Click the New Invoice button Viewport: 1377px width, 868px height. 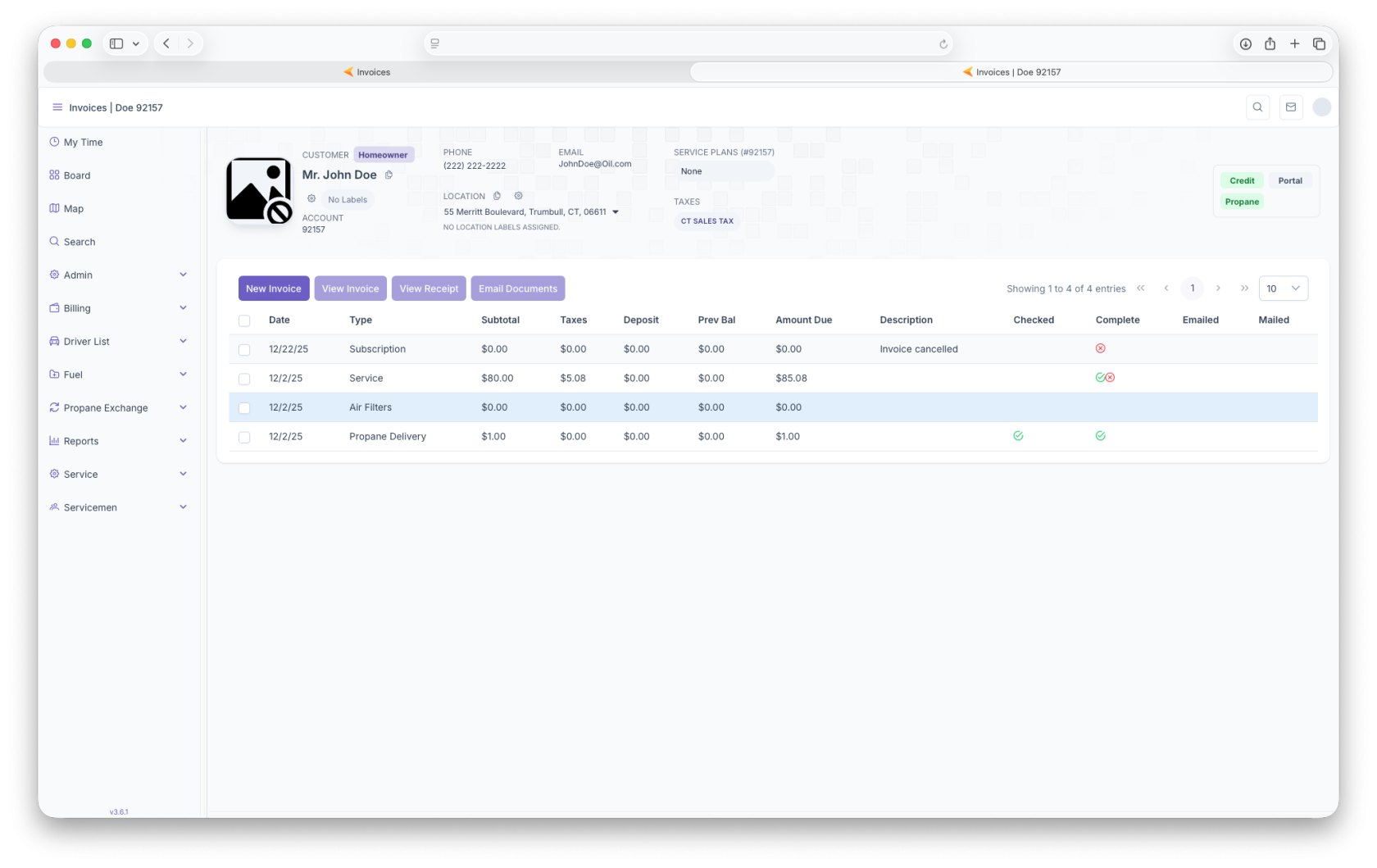pyautogui.click(x=274, y=289)
